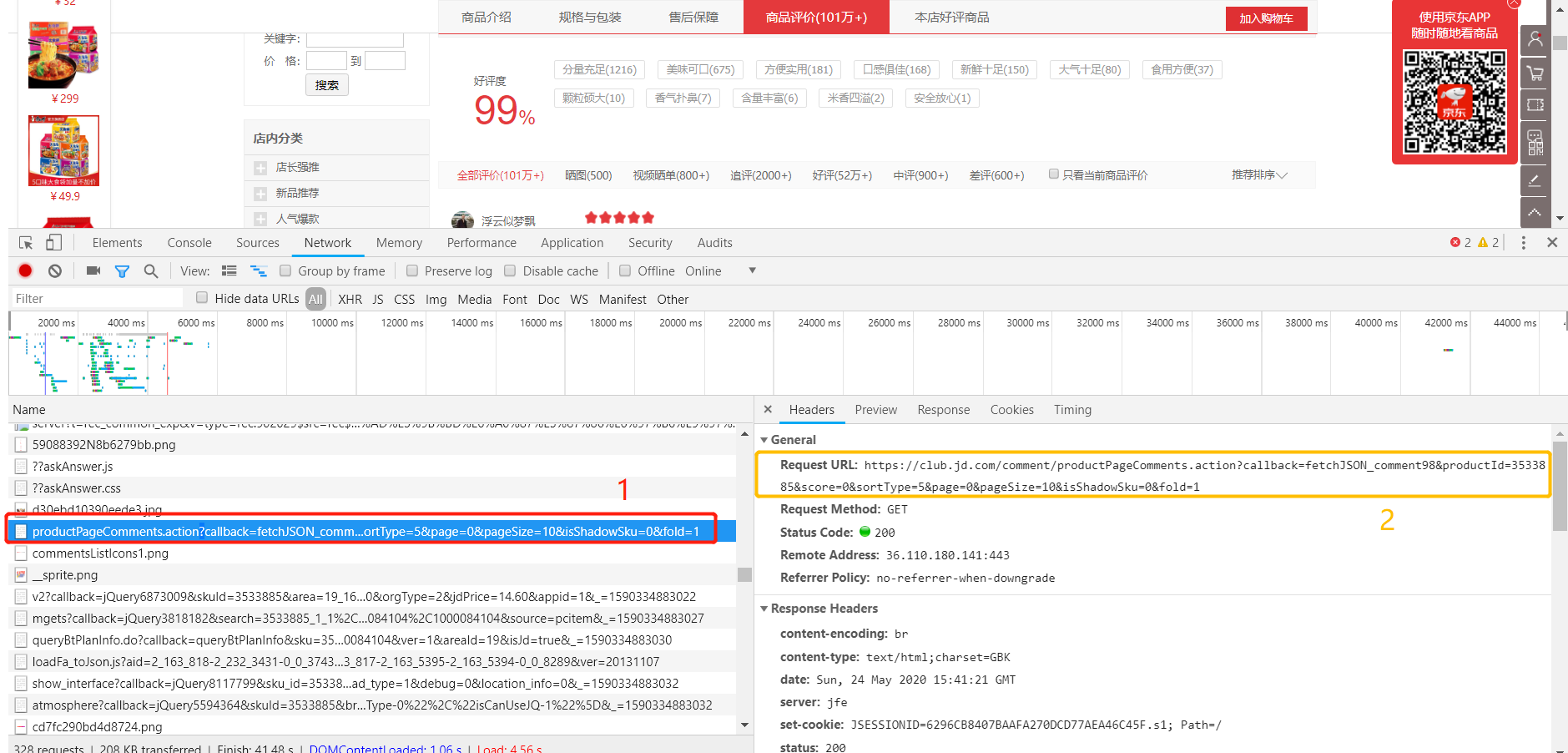Click the 美味可口(675) review tag
Image resolution: width=1568 pixels, height=753 pixels.
701,69
